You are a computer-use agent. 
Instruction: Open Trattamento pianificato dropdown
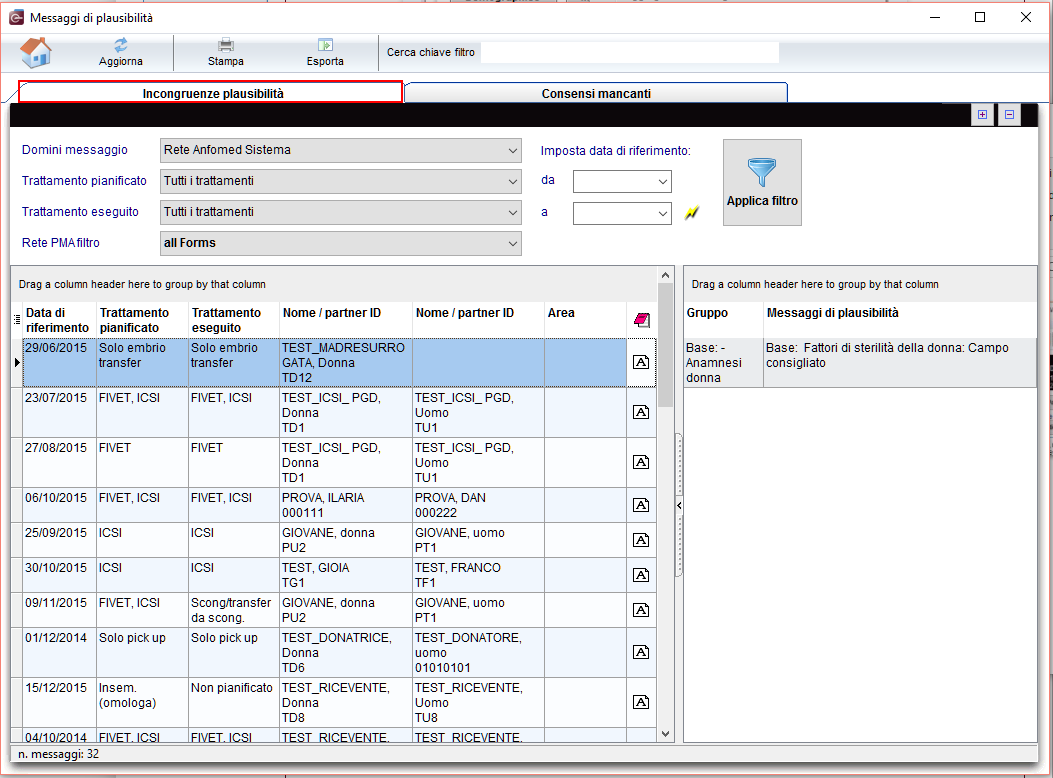tap(340, 181)
